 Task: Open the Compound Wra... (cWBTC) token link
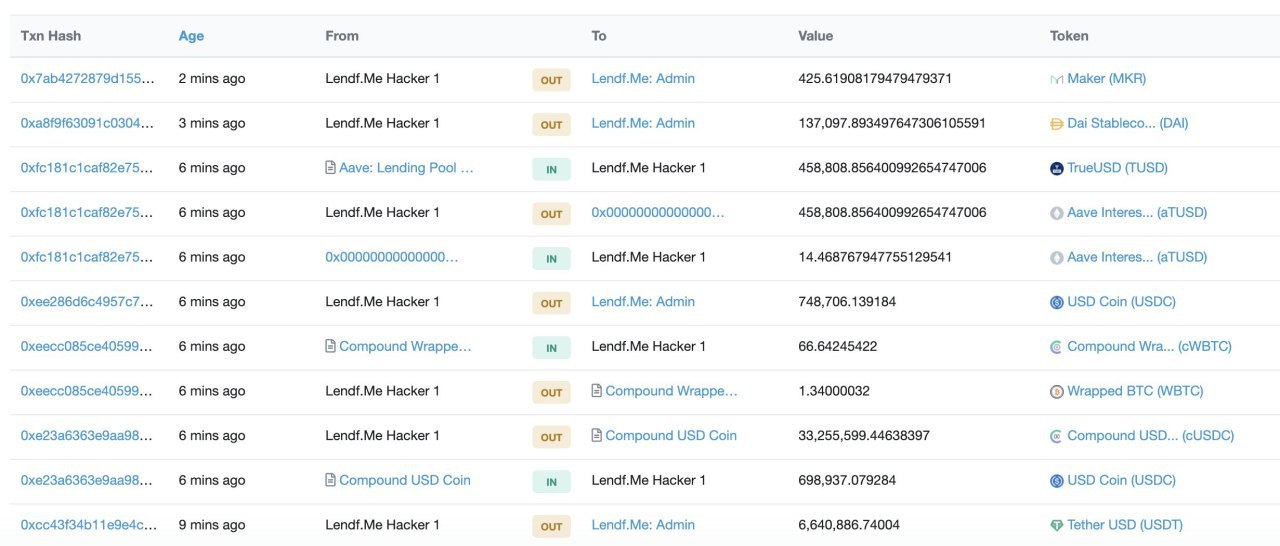(1149, 347)
